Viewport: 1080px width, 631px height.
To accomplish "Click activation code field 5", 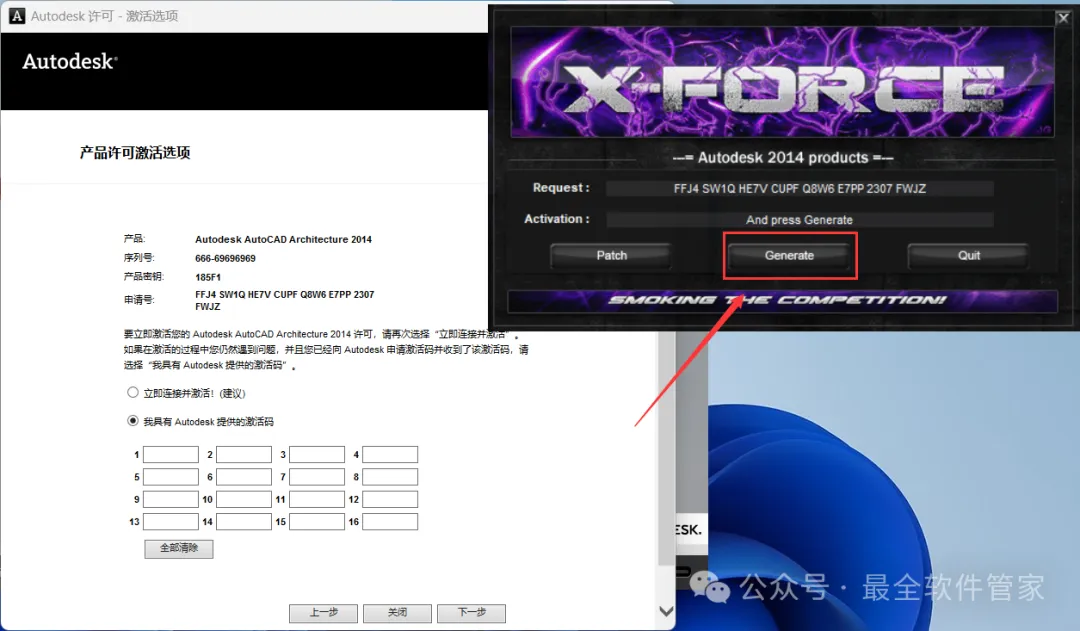I will 171,477.
